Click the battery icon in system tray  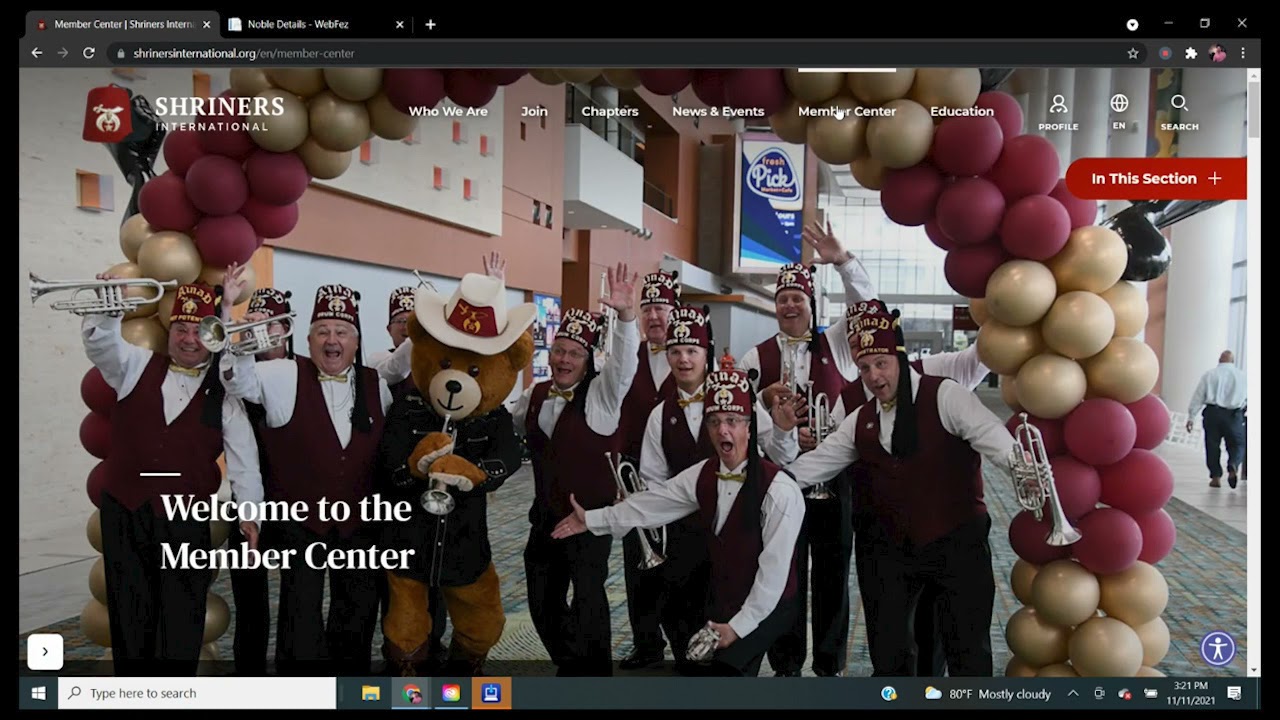coord(1151,693)
